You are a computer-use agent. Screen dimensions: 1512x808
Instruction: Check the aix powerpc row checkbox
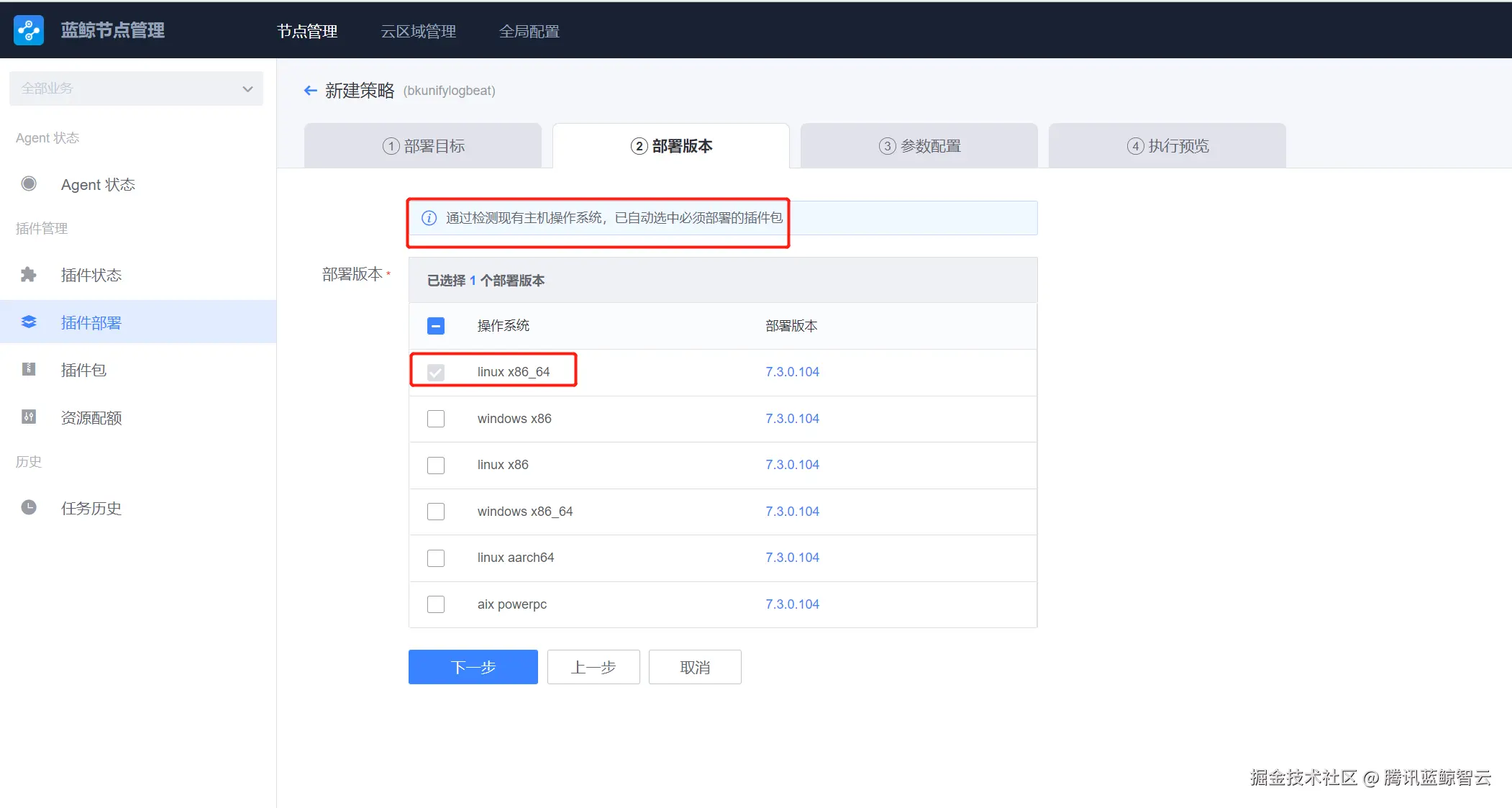coord(436,604)
